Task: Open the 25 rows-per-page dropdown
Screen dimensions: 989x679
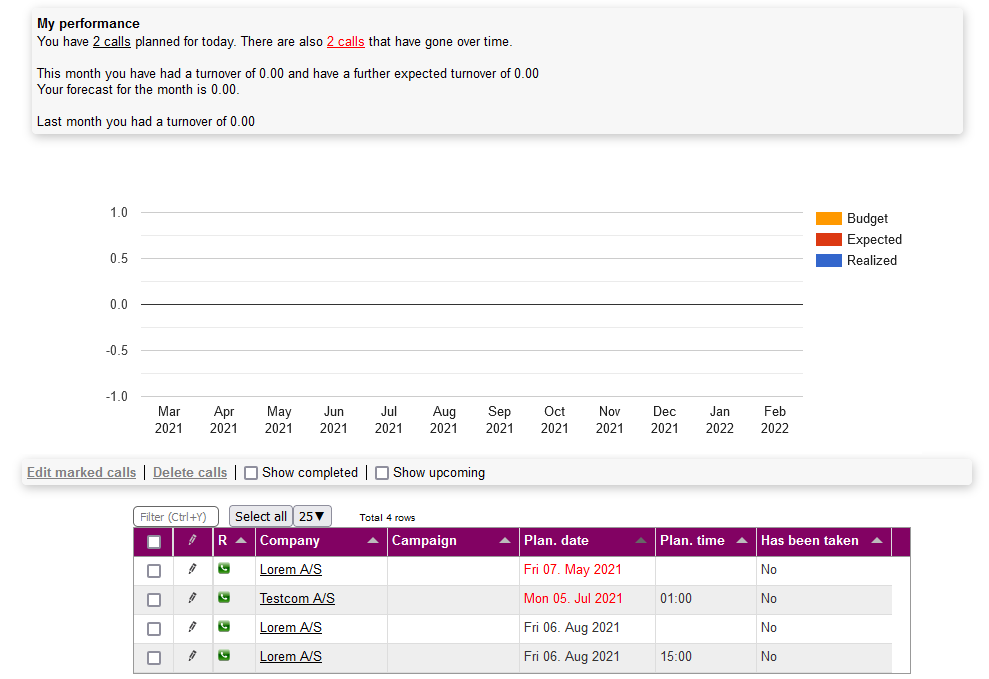Action: tap(312, 517)
